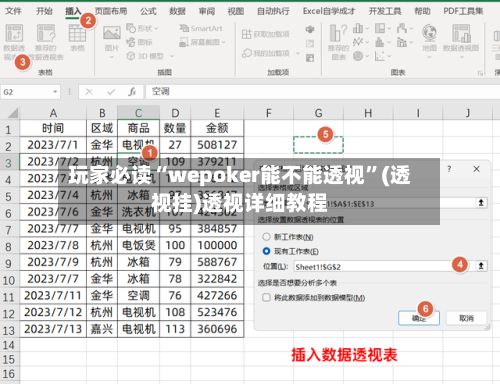Close the PivotTable dialog with X

click(x=477, y=169)
